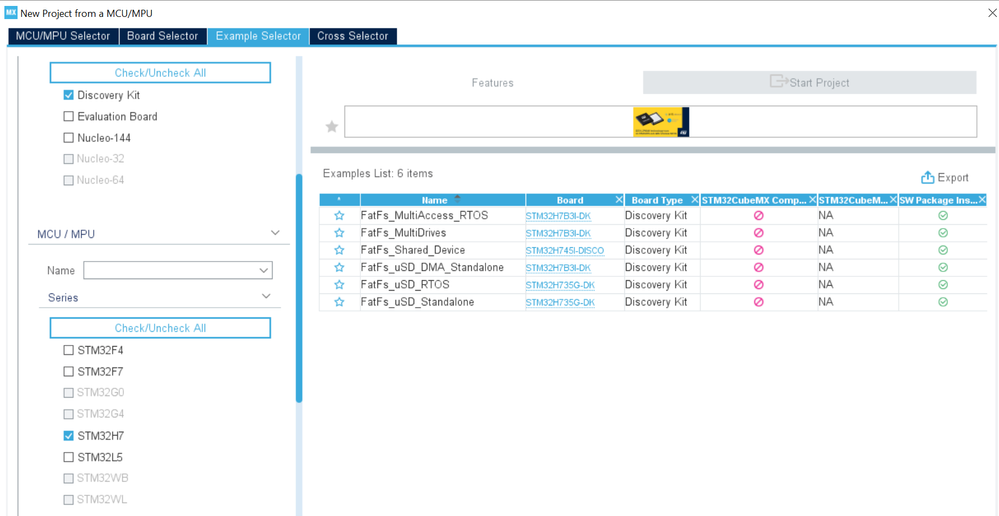Image resolution: width=999 pixels, height=516 pixels.
Task: Star the FatFs_uSD_RTOS example
Action: tap(339, 285)
